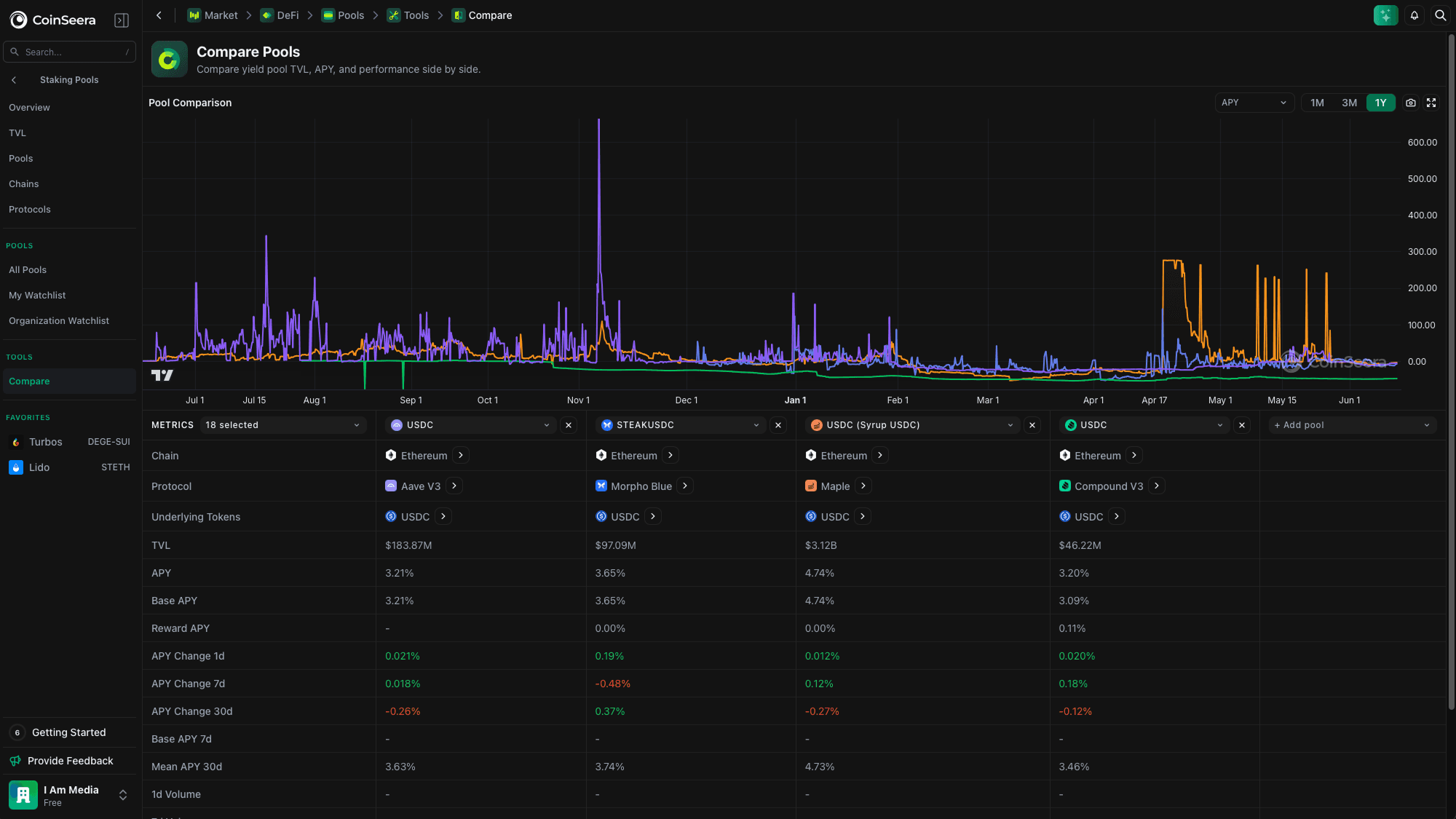The image size is (1456, 819).
Task: Open My Watchlist
Action: click(69, 296)
